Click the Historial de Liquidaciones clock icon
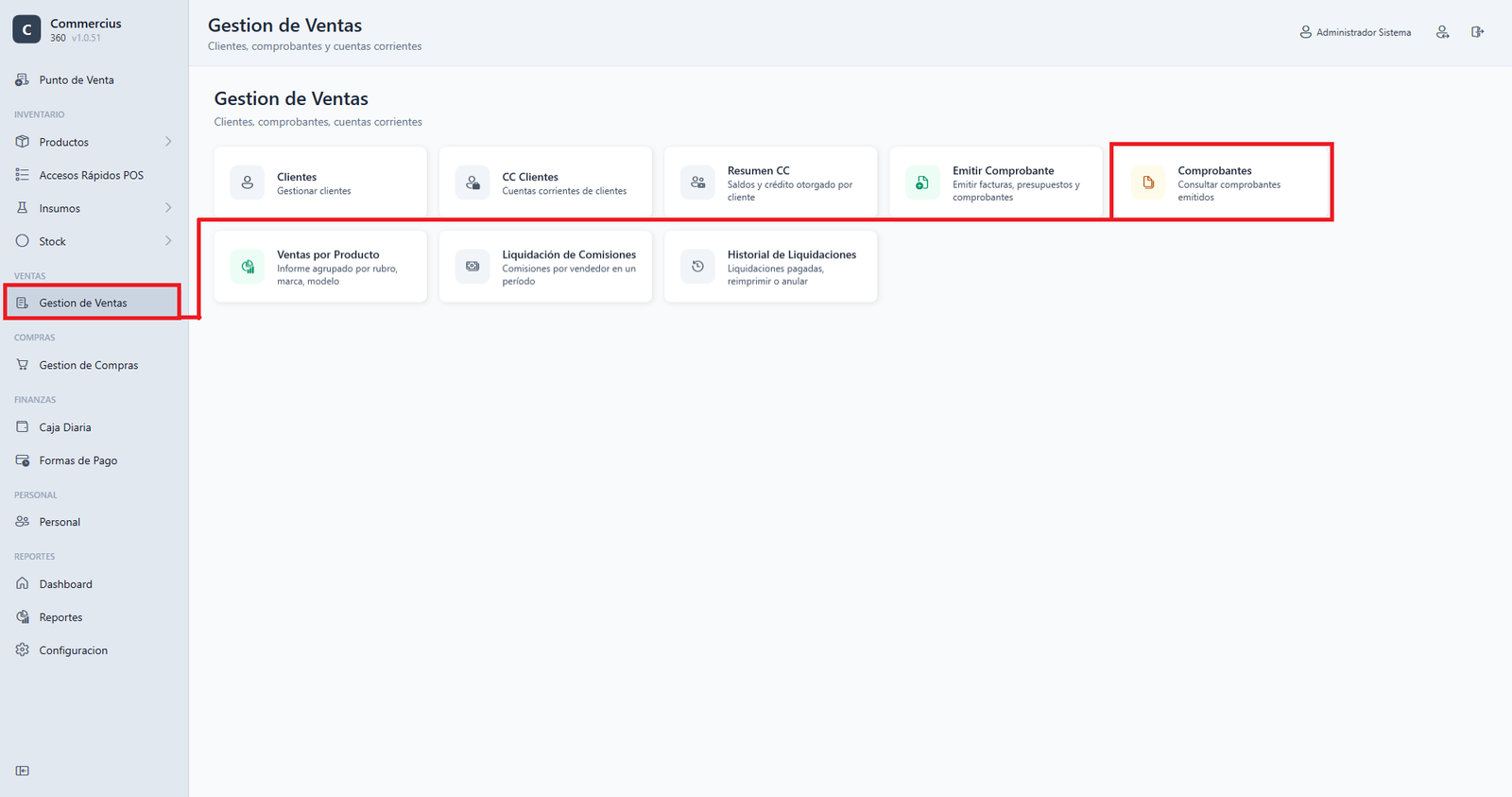This screenshot has width=1512, height=797. point(698,267)
